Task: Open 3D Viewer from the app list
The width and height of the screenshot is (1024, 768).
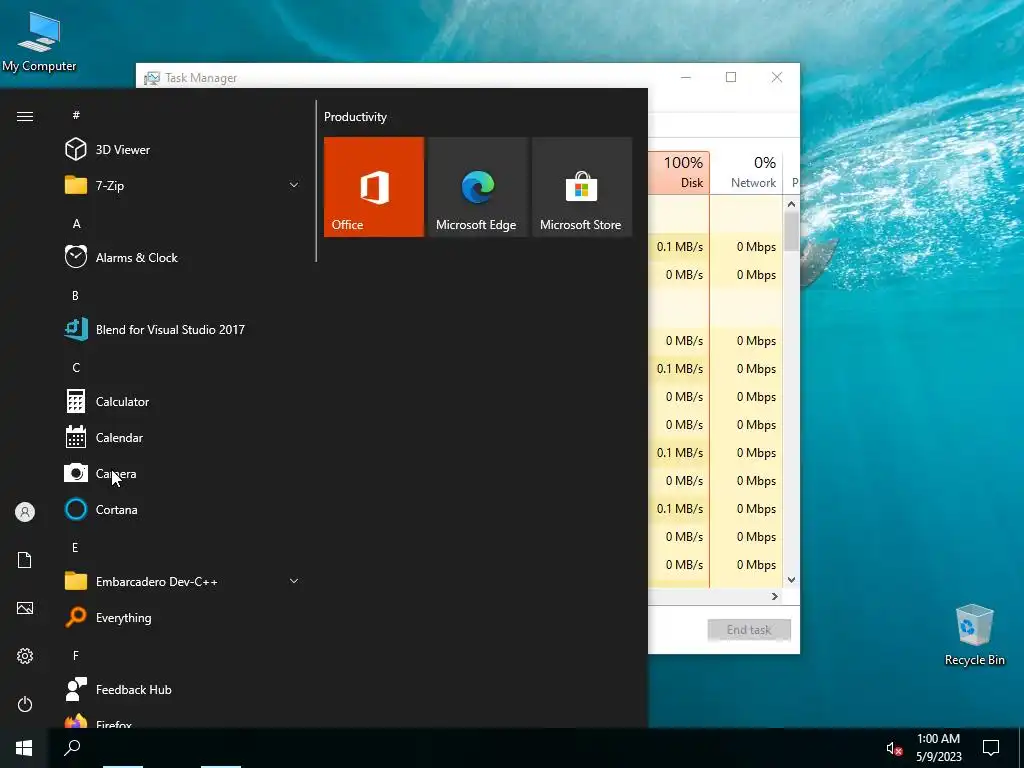Action: click(x=183, y=150)
